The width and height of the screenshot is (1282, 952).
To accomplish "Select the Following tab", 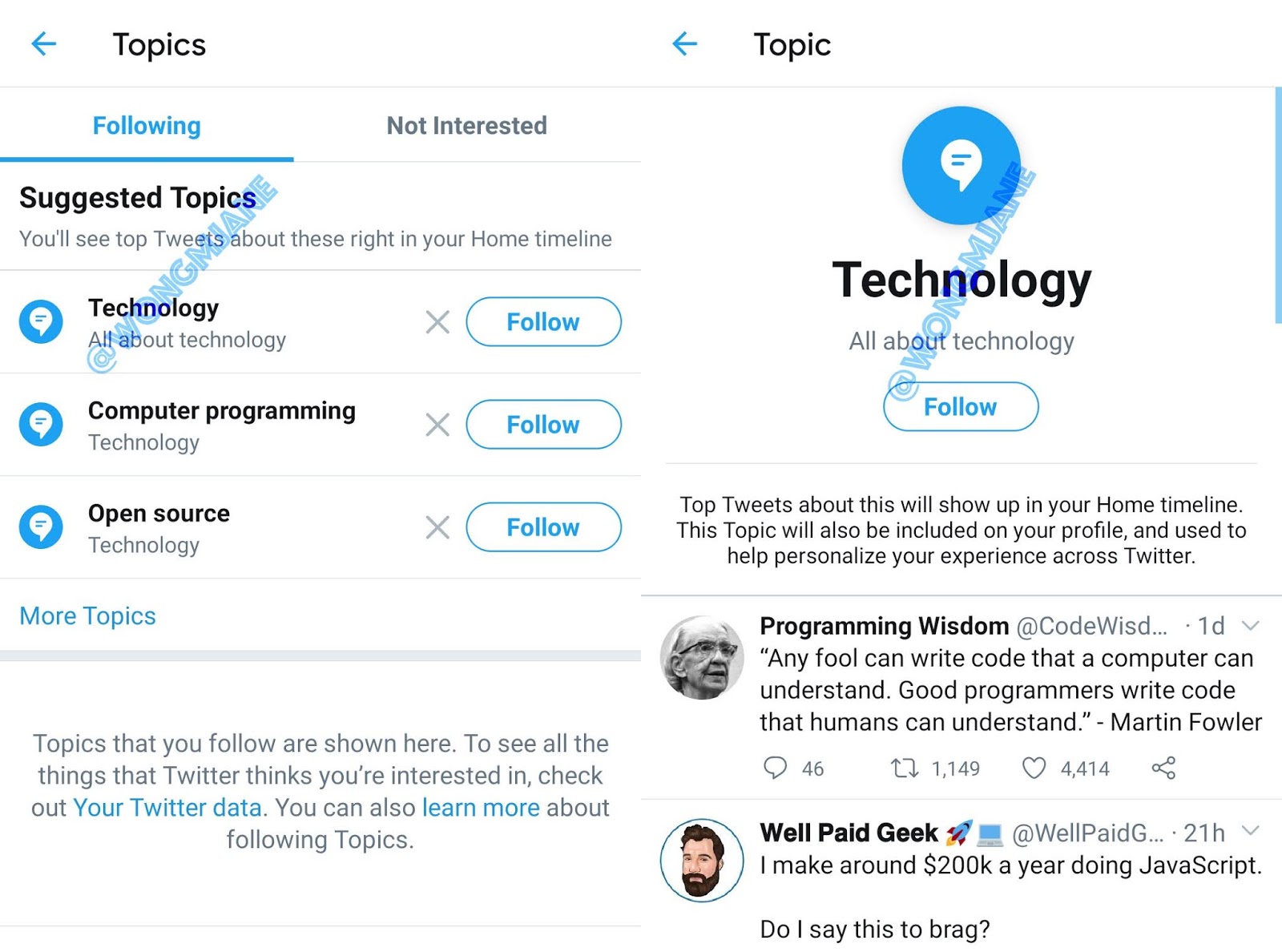I will (x=147, y=126).
